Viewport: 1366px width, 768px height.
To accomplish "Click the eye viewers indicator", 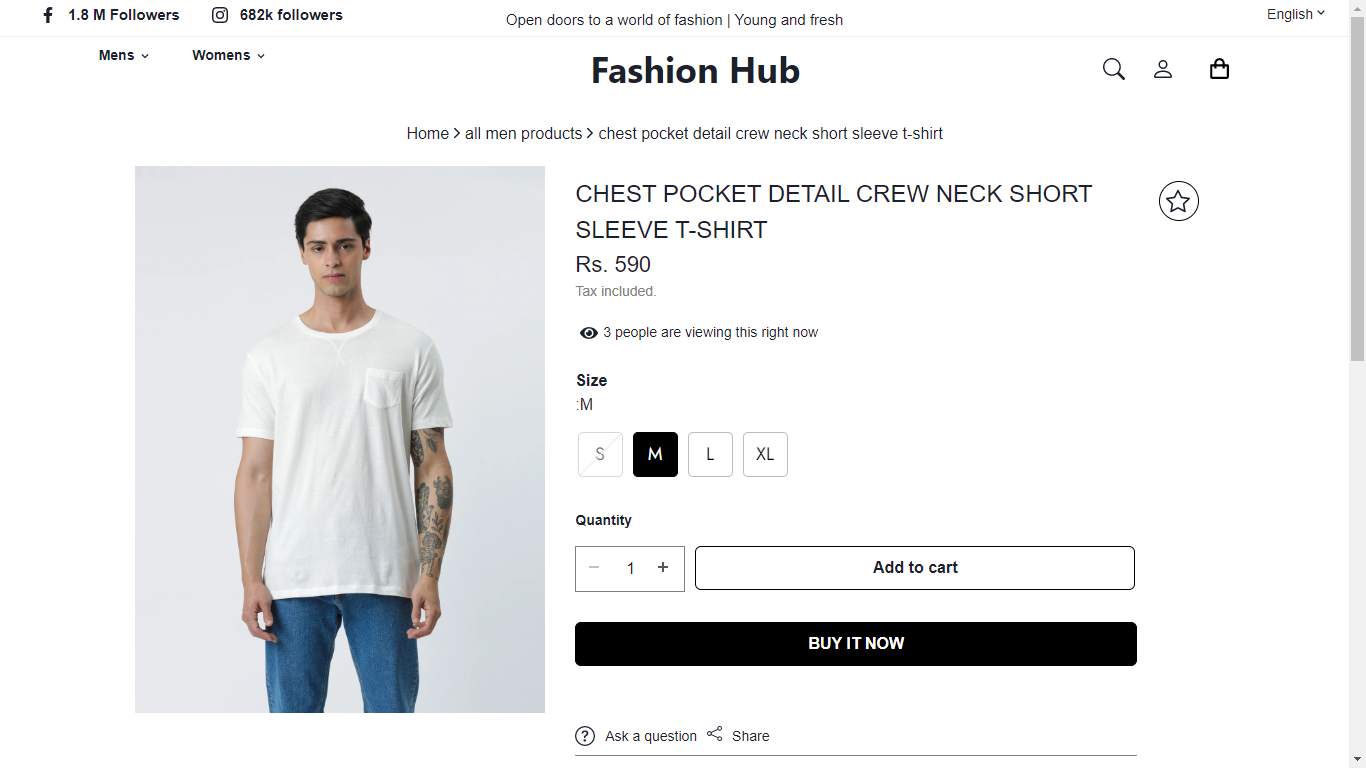I will 588,332.
